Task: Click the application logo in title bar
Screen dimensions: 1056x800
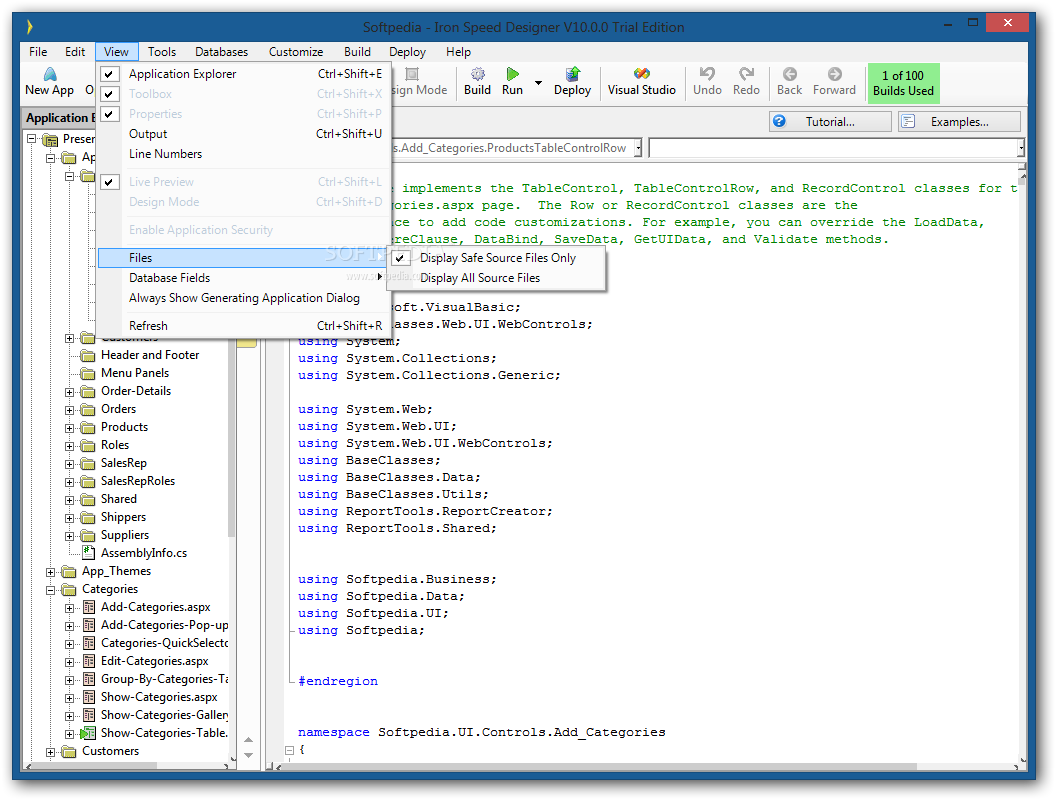Action: 30,27
